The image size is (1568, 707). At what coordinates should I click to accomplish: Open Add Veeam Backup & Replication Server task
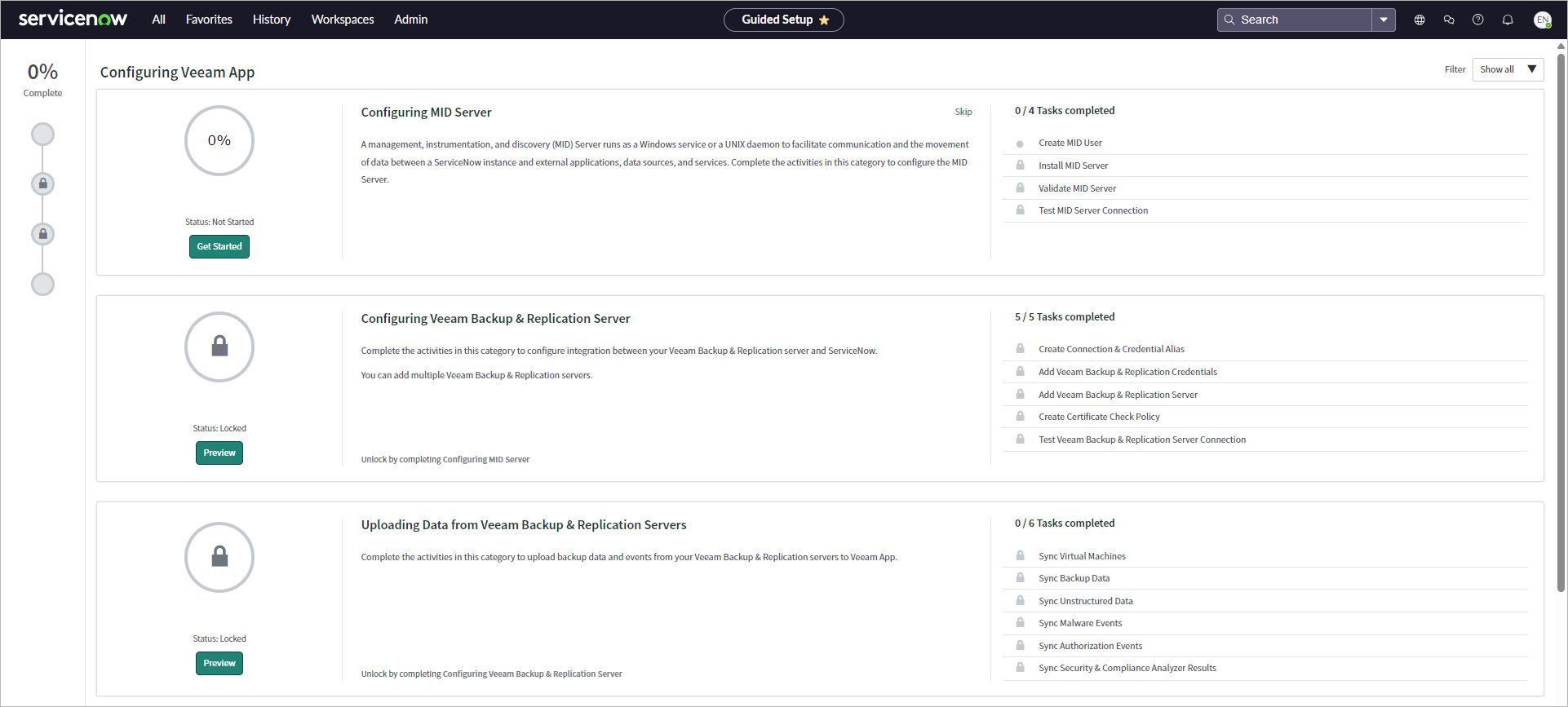pyautogui.click(x=1118, y=395)
